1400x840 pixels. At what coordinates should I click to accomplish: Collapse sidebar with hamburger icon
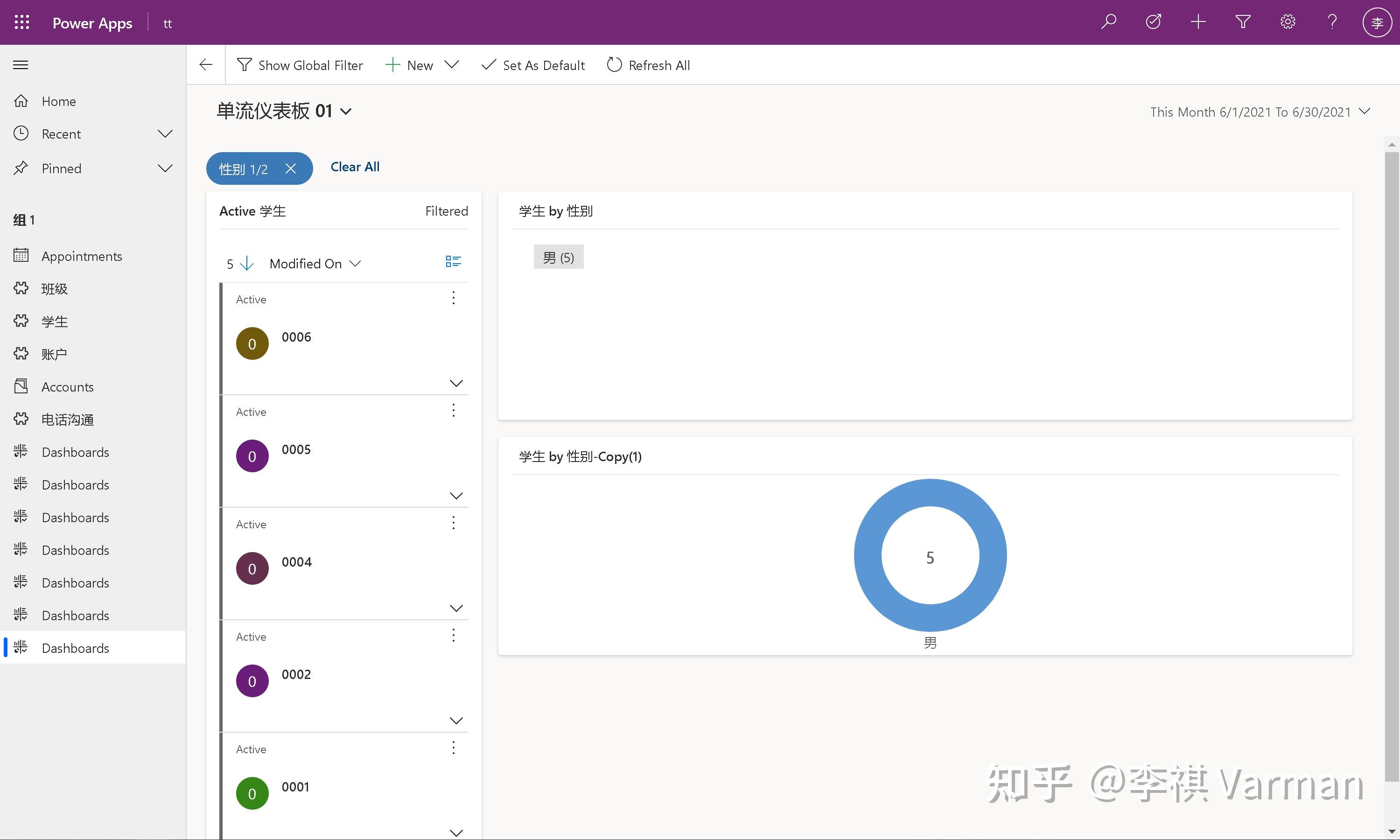click(21, 65)
